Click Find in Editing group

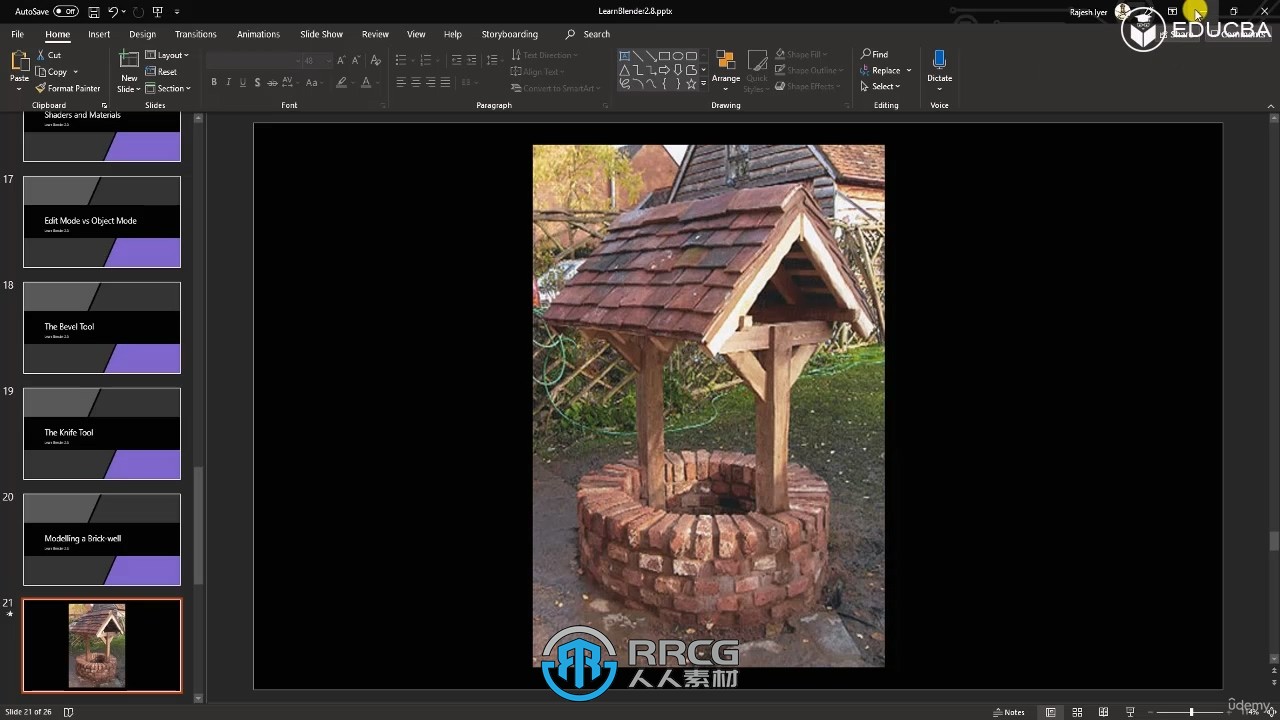coord(874,54)
